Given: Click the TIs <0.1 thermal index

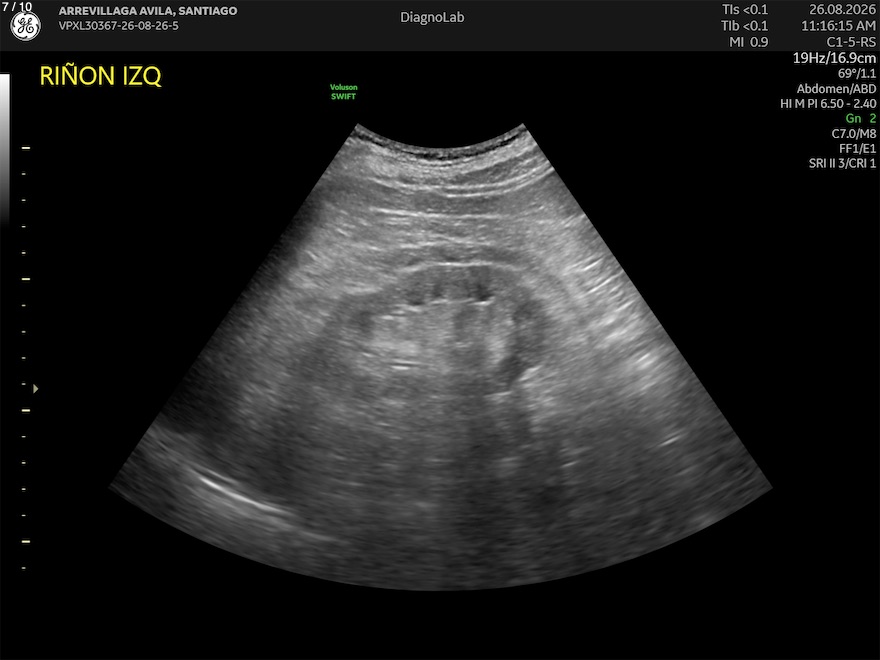Looking at the screenshot, I should (745, 10).
